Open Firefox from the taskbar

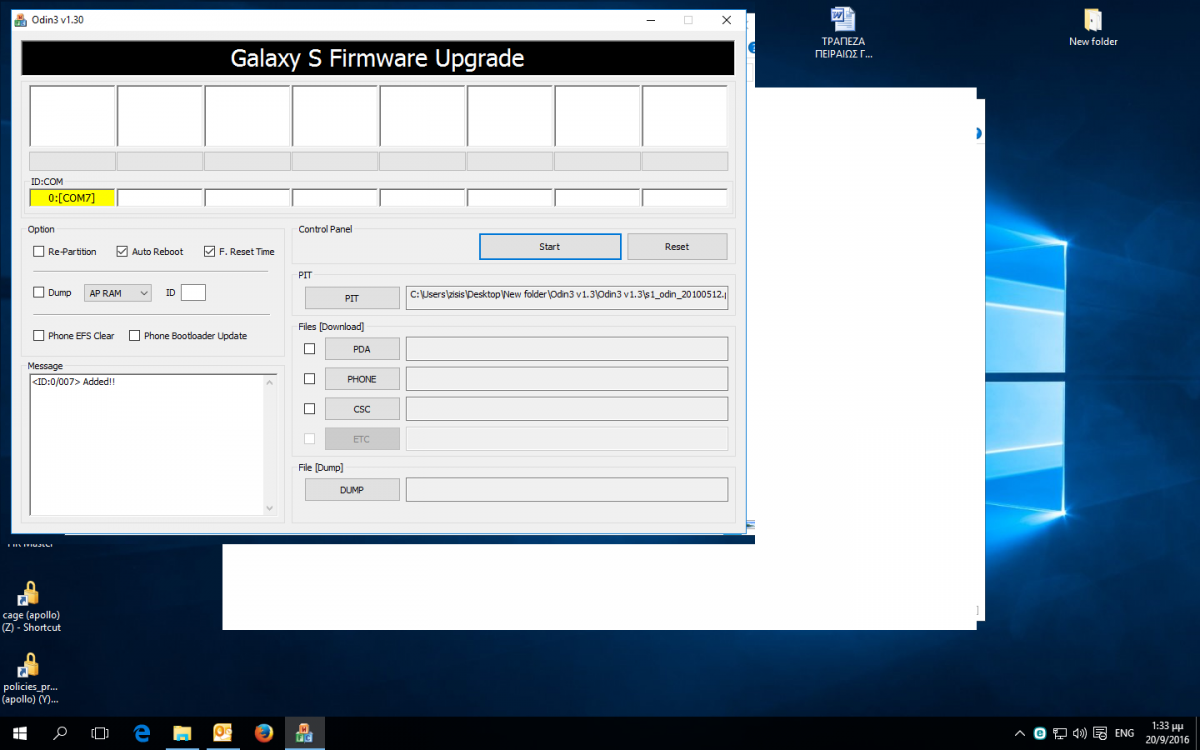pyautogui.click(x=263, y=733)
